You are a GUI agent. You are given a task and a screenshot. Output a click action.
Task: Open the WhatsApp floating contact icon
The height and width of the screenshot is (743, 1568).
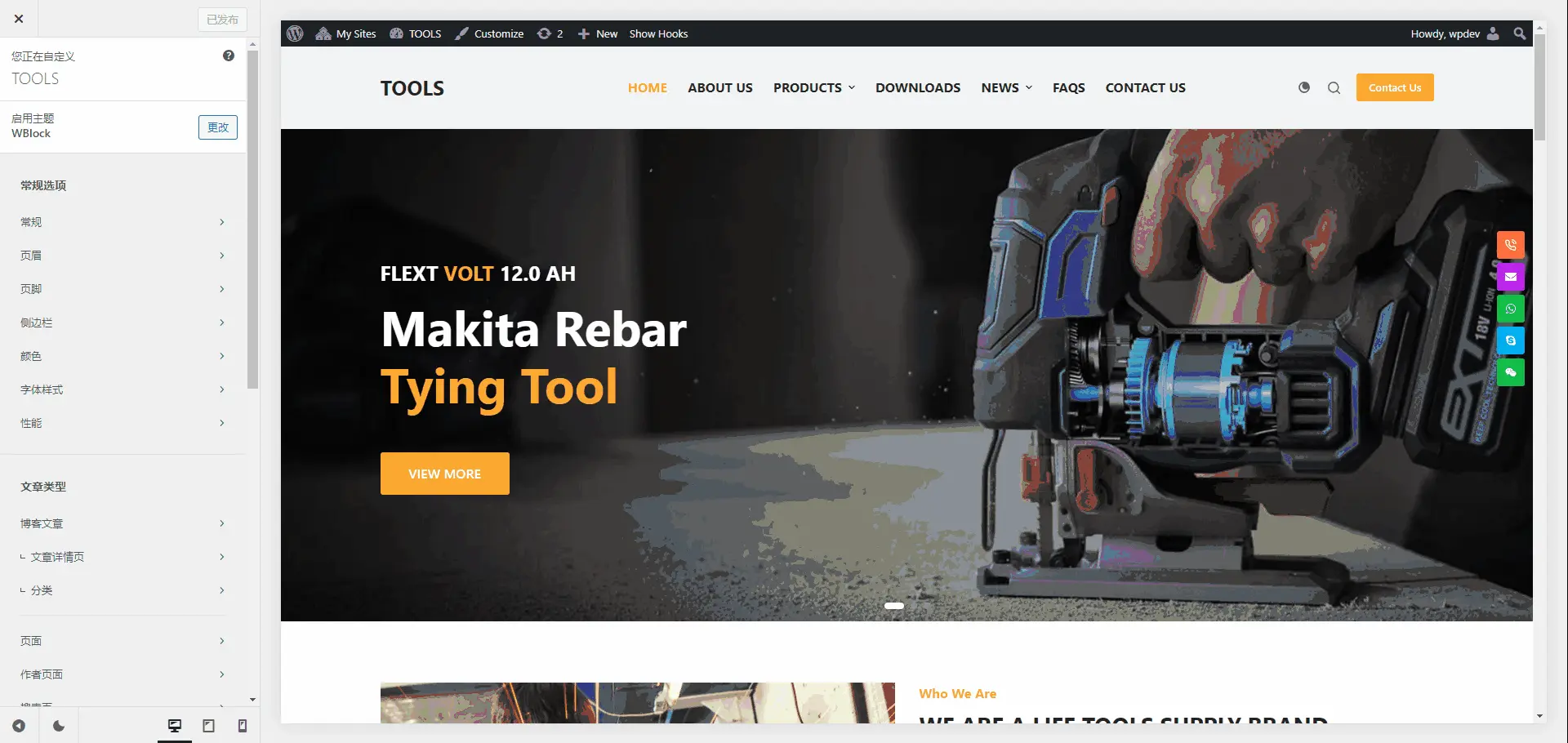[x=1510, y=309]
